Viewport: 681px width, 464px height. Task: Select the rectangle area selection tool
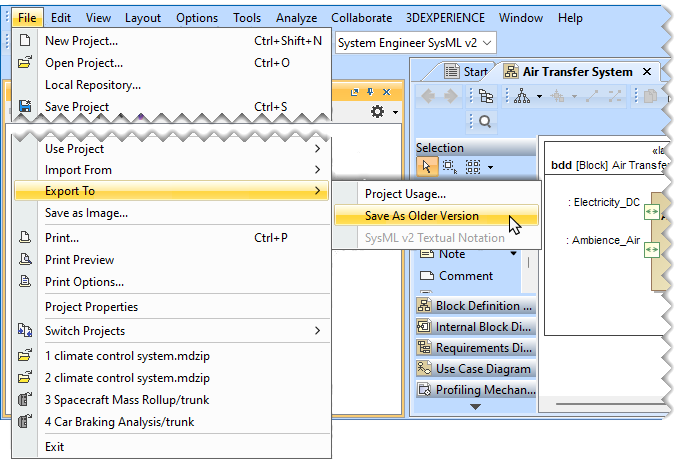point(450,167)
